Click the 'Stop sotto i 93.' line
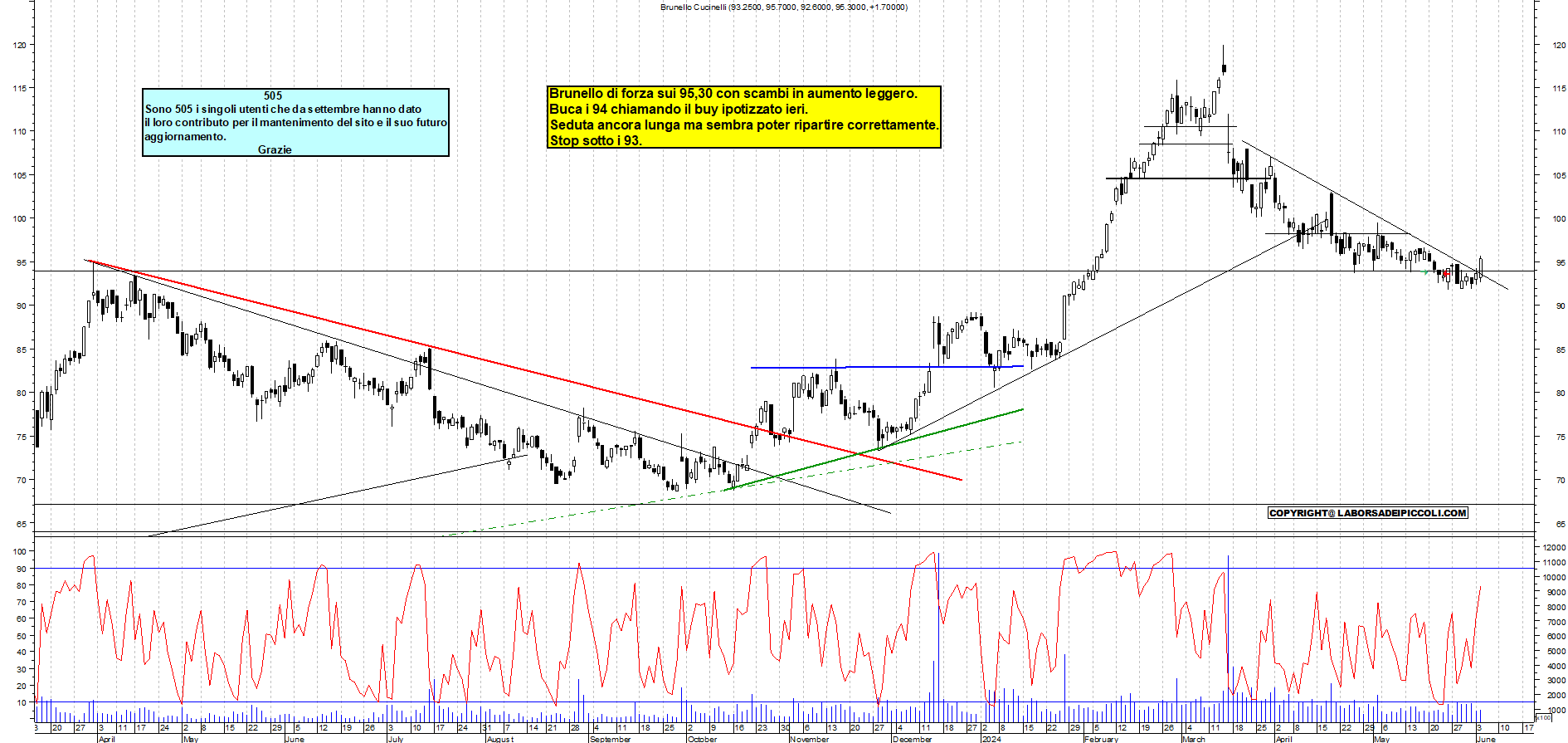The width and height of the screenshot is (1568, 743). tap(596, 140)
